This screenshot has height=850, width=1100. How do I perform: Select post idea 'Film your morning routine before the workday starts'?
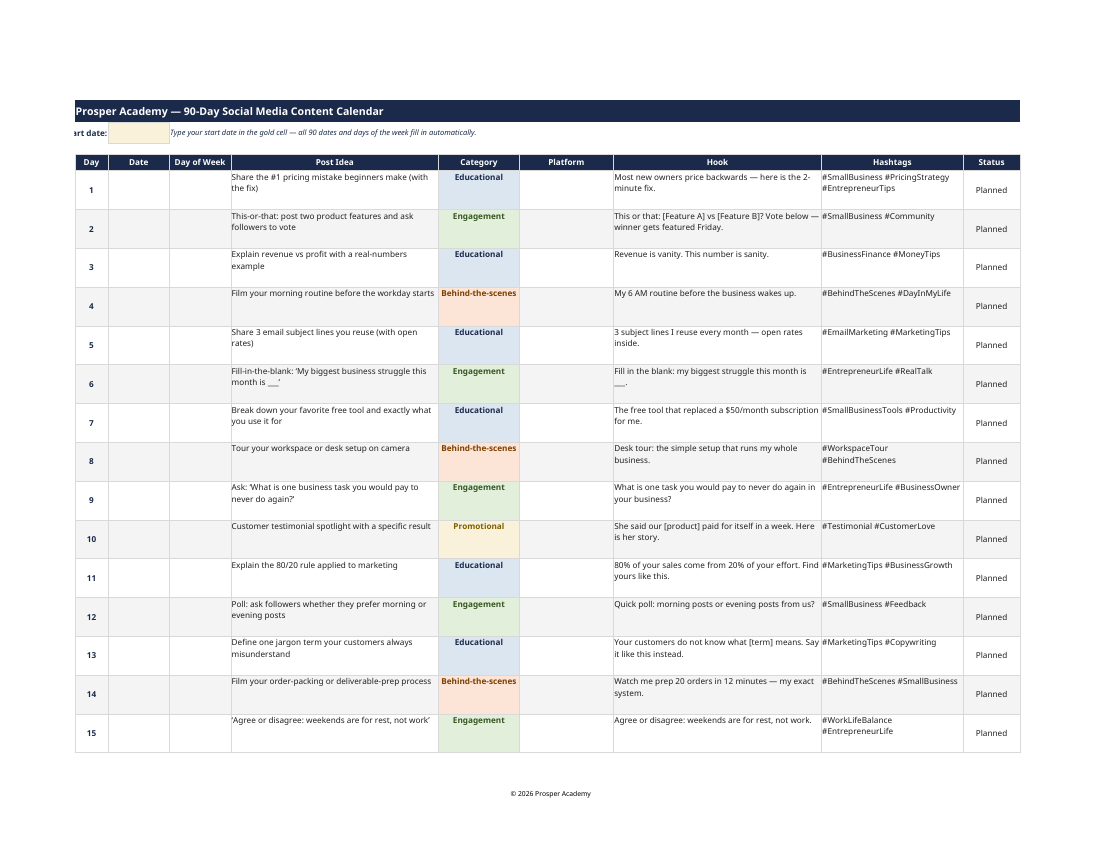[x=333, y=293]
